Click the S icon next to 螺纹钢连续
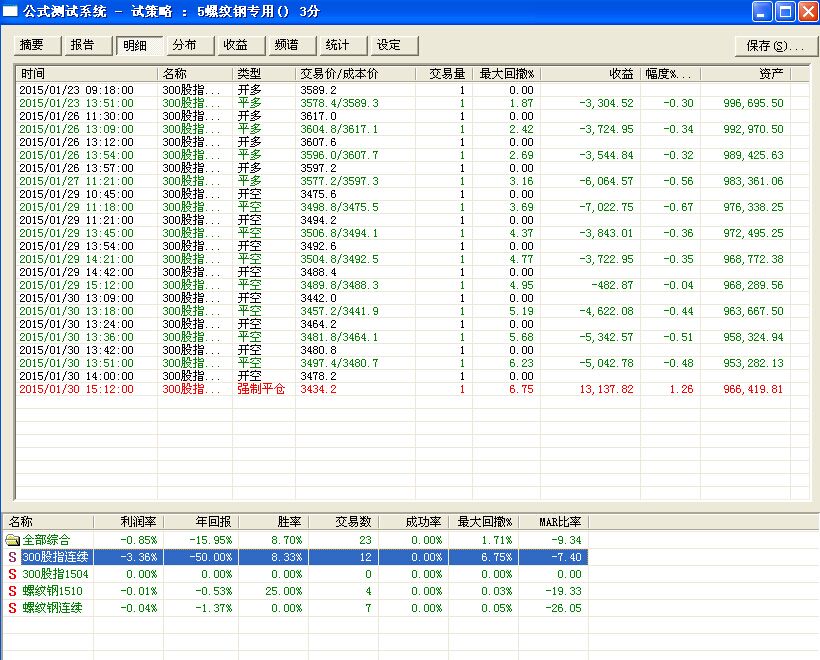820x660 pixels. (x=12, y=608)
